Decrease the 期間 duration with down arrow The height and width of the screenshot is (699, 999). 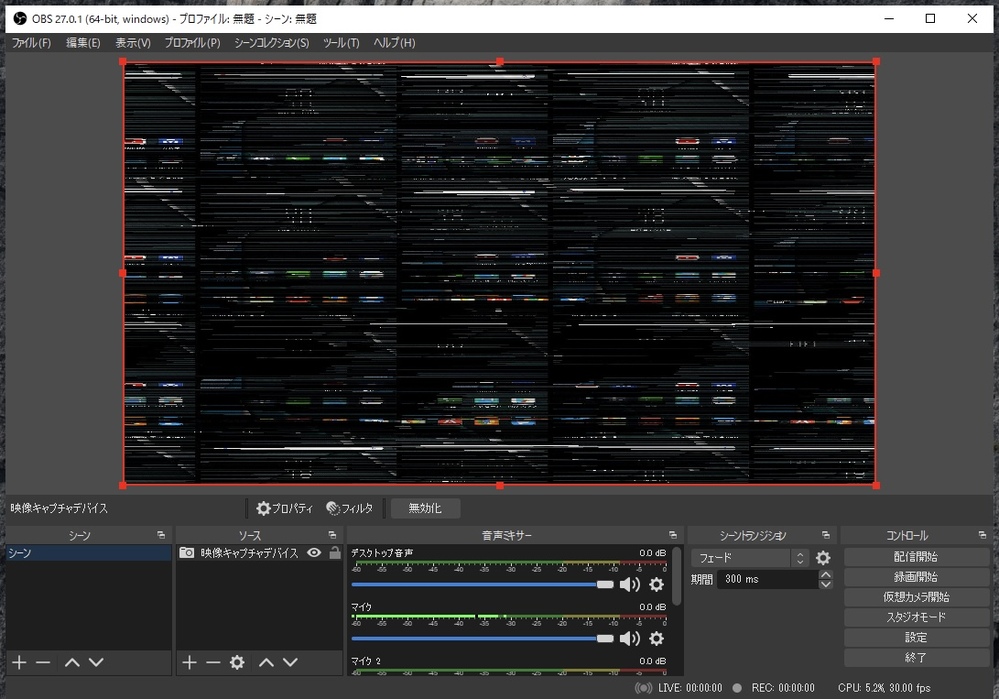[826, 584]
